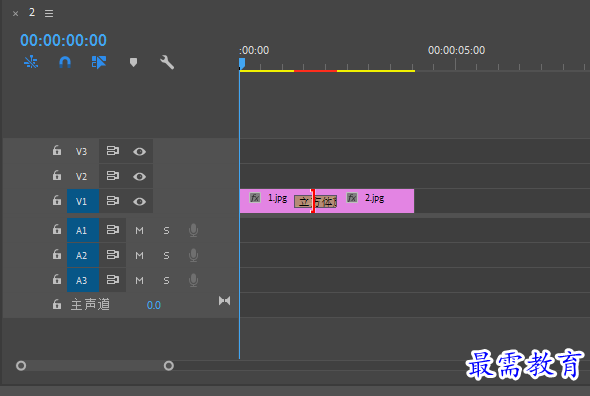Toggle the Snap magnet icon

pyautogui.click(x=65, y=62)
